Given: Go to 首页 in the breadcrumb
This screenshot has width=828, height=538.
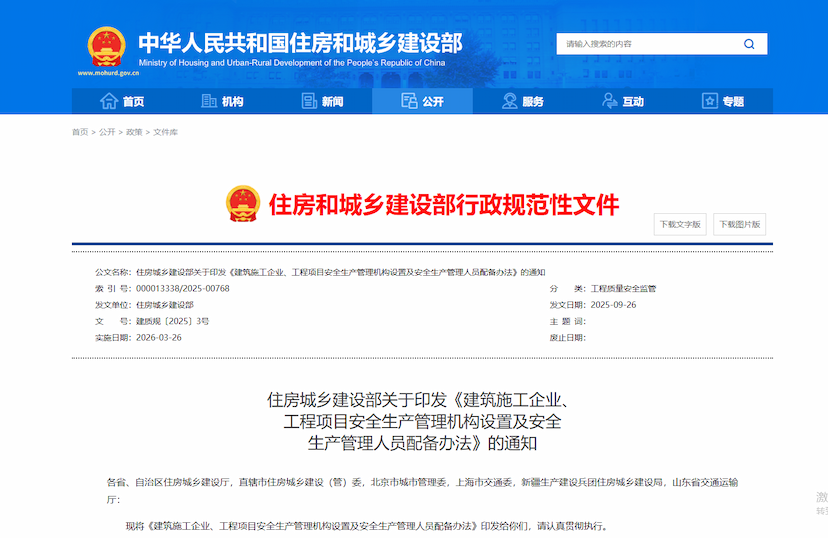Looking at the screenshot, I should [x=80, y=132].
